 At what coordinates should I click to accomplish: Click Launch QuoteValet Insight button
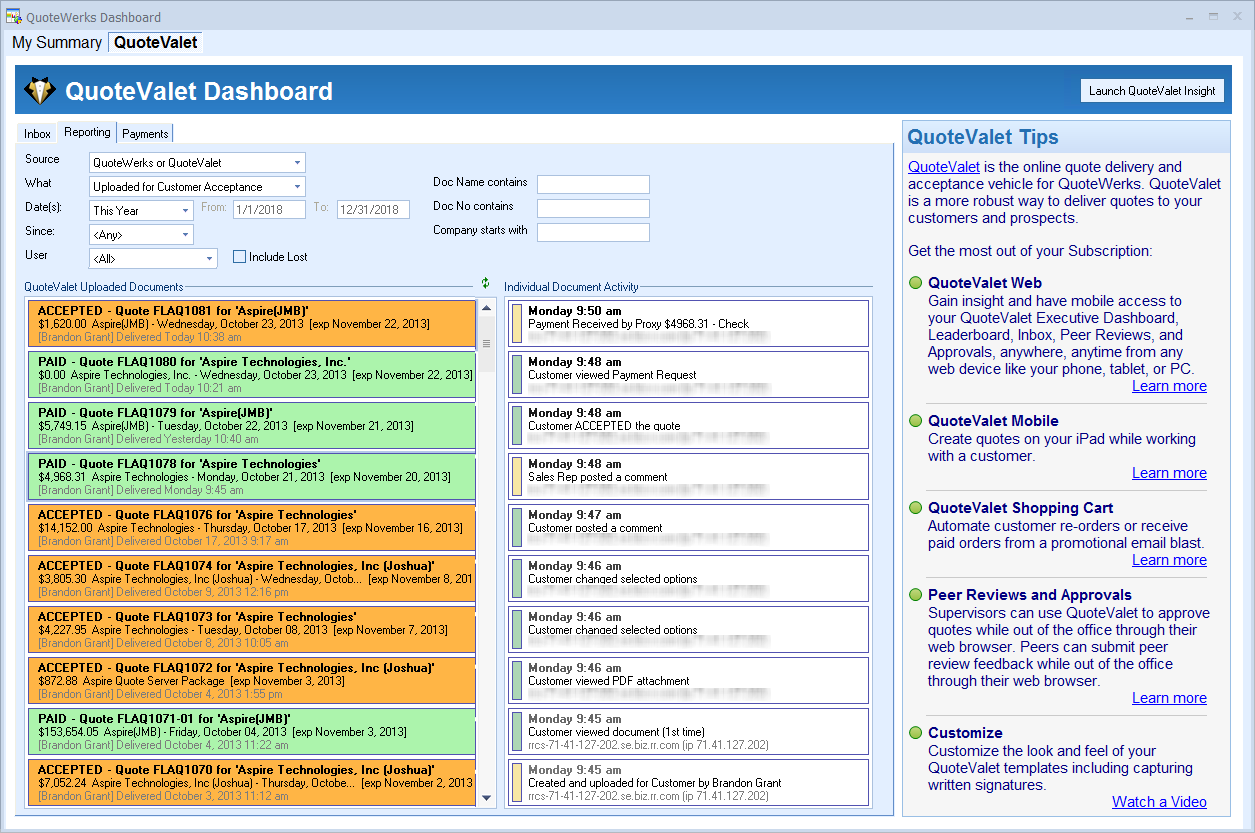tap(1152, 91)
